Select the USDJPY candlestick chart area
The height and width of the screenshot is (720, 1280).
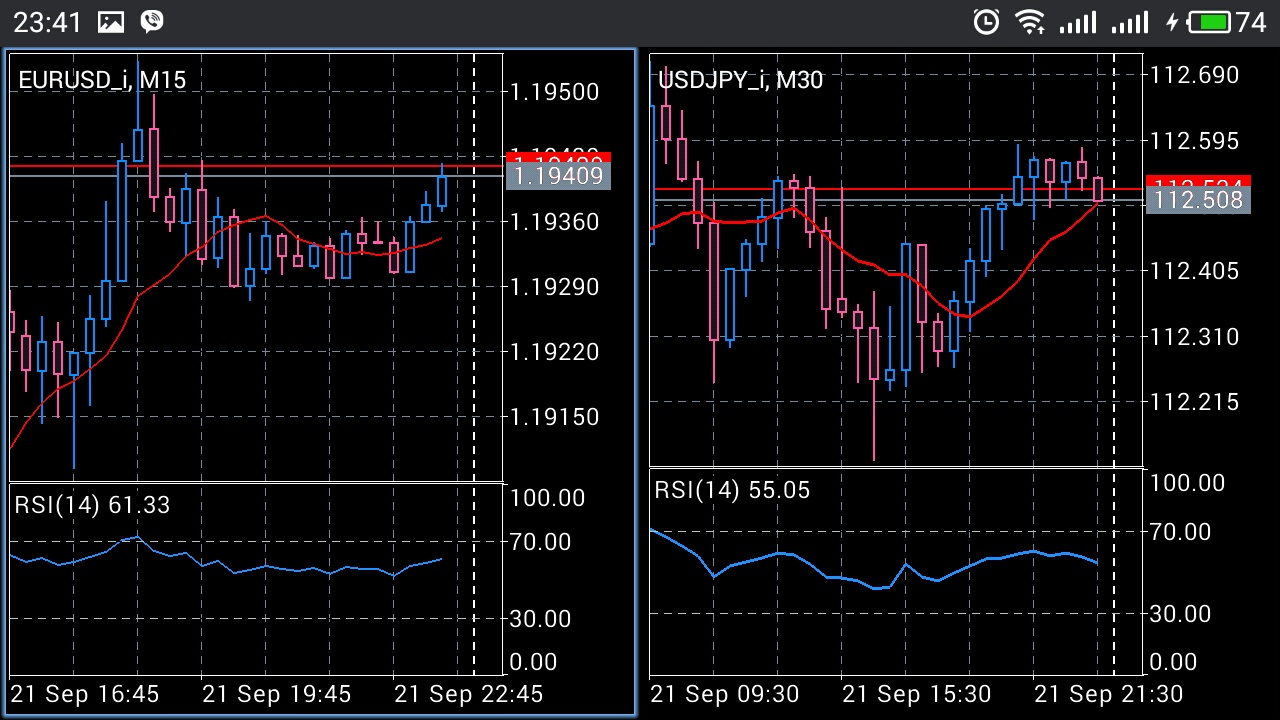click(896, 260)
